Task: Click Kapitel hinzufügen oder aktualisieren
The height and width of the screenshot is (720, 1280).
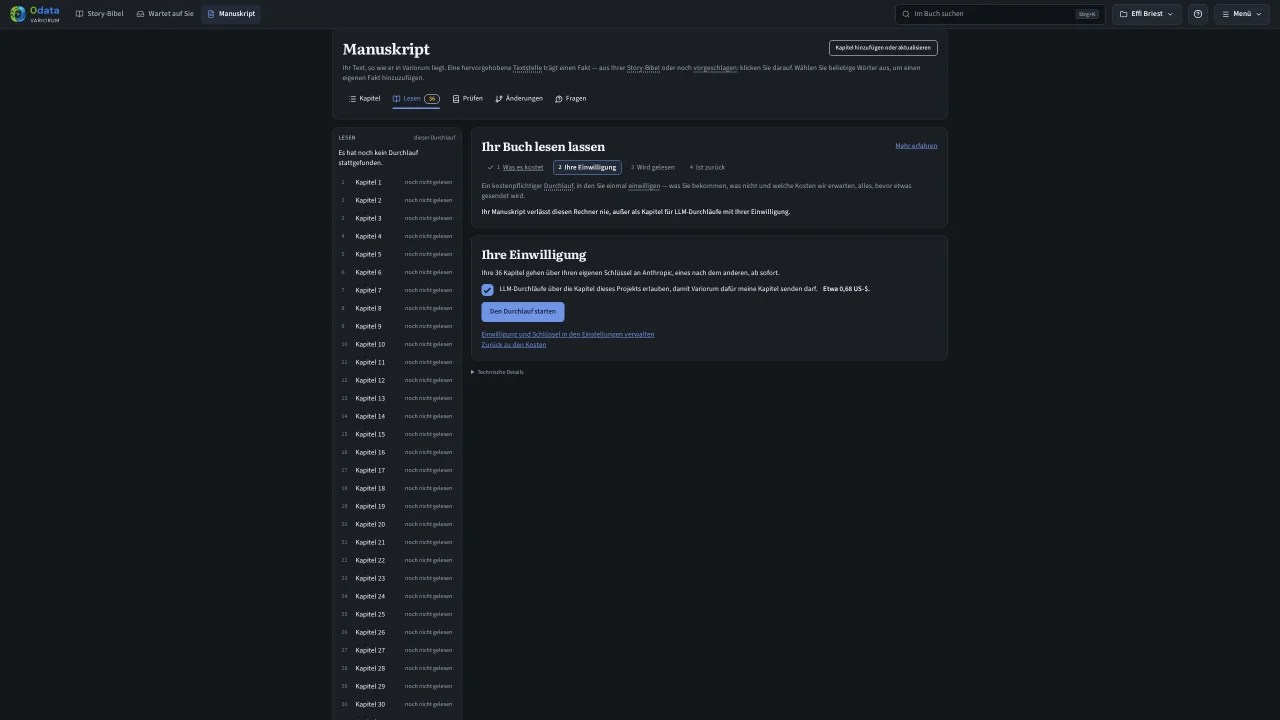Action: point(883,48)
